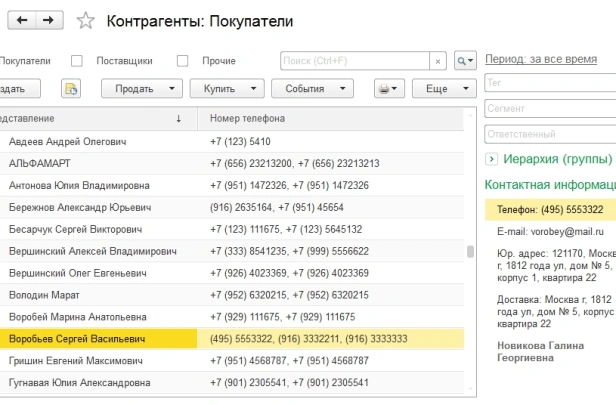Expand the Иерархия (группы) section
The height and width of the screenshot is (405, 616).
[x=491, y=159]
